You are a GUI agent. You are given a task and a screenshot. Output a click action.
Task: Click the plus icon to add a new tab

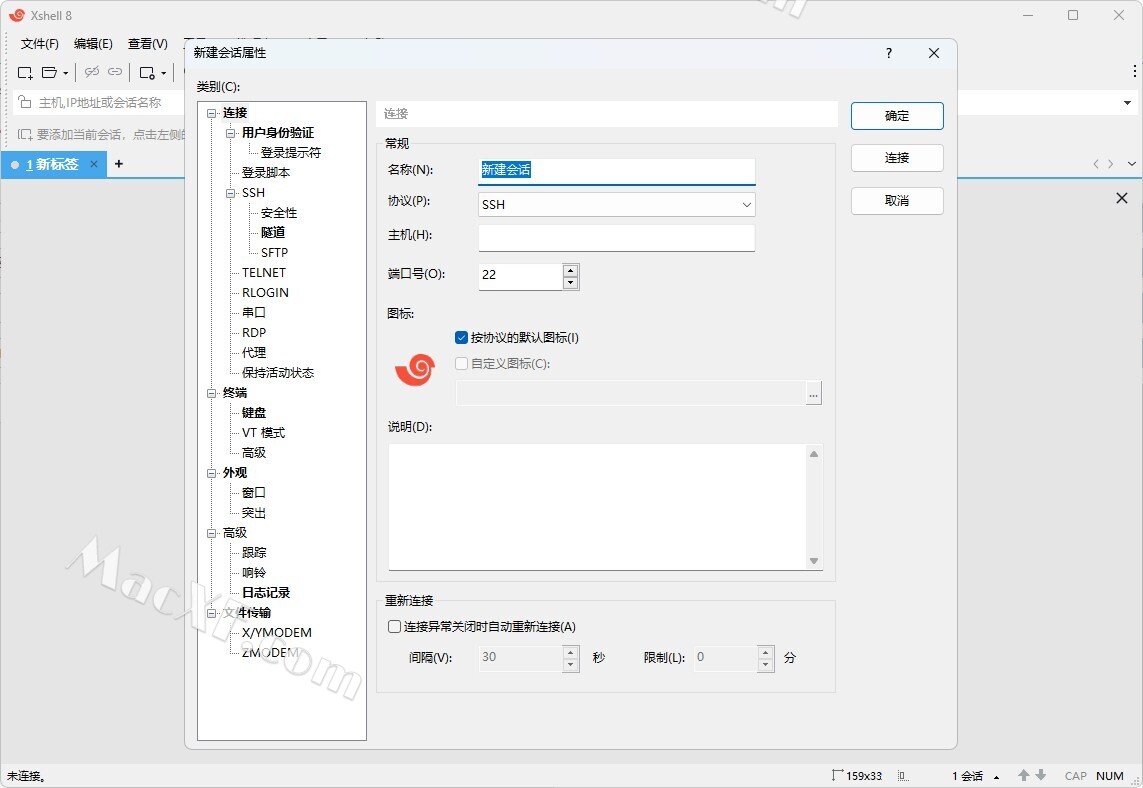pyautogui.click(x=119, y=164)
